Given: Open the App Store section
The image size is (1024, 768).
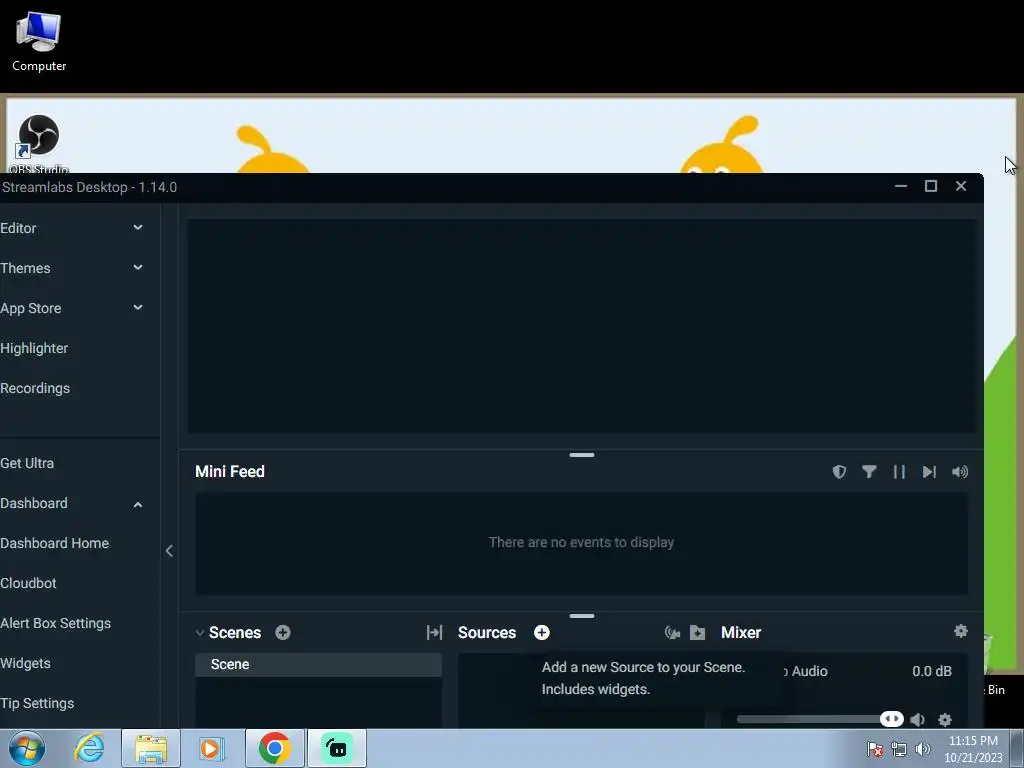Looking at the screenshot, I should pos(31,308).
